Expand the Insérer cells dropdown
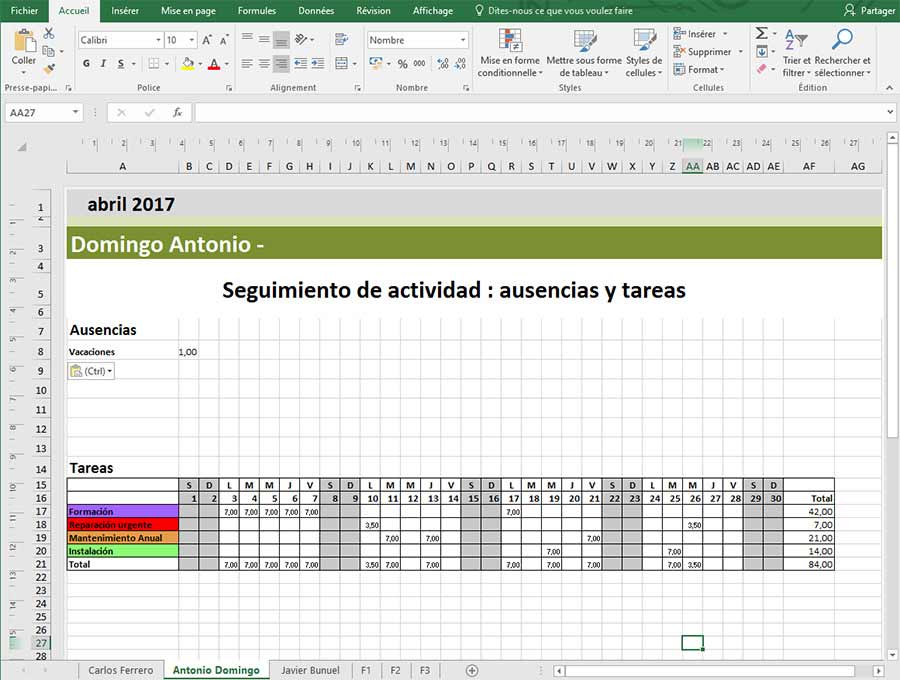900x680 pixels. pyautogui.click(x=725, y=34)
